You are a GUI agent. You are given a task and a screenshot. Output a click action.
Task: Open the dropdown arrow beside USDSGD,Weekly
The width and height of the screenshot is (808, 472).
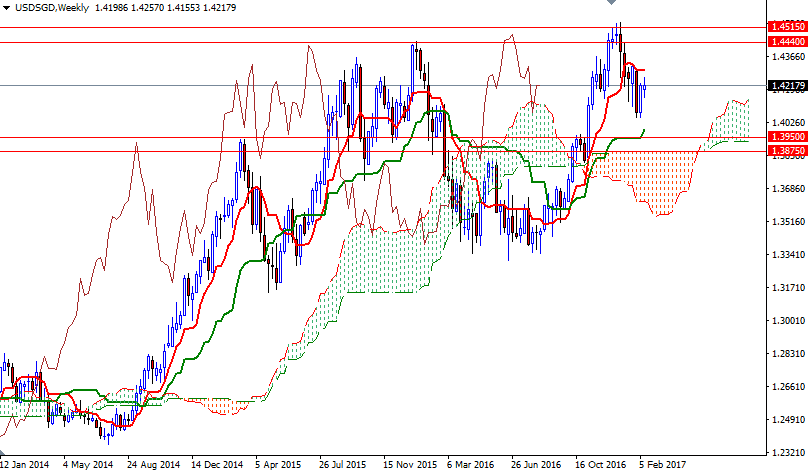coord(6,8)
